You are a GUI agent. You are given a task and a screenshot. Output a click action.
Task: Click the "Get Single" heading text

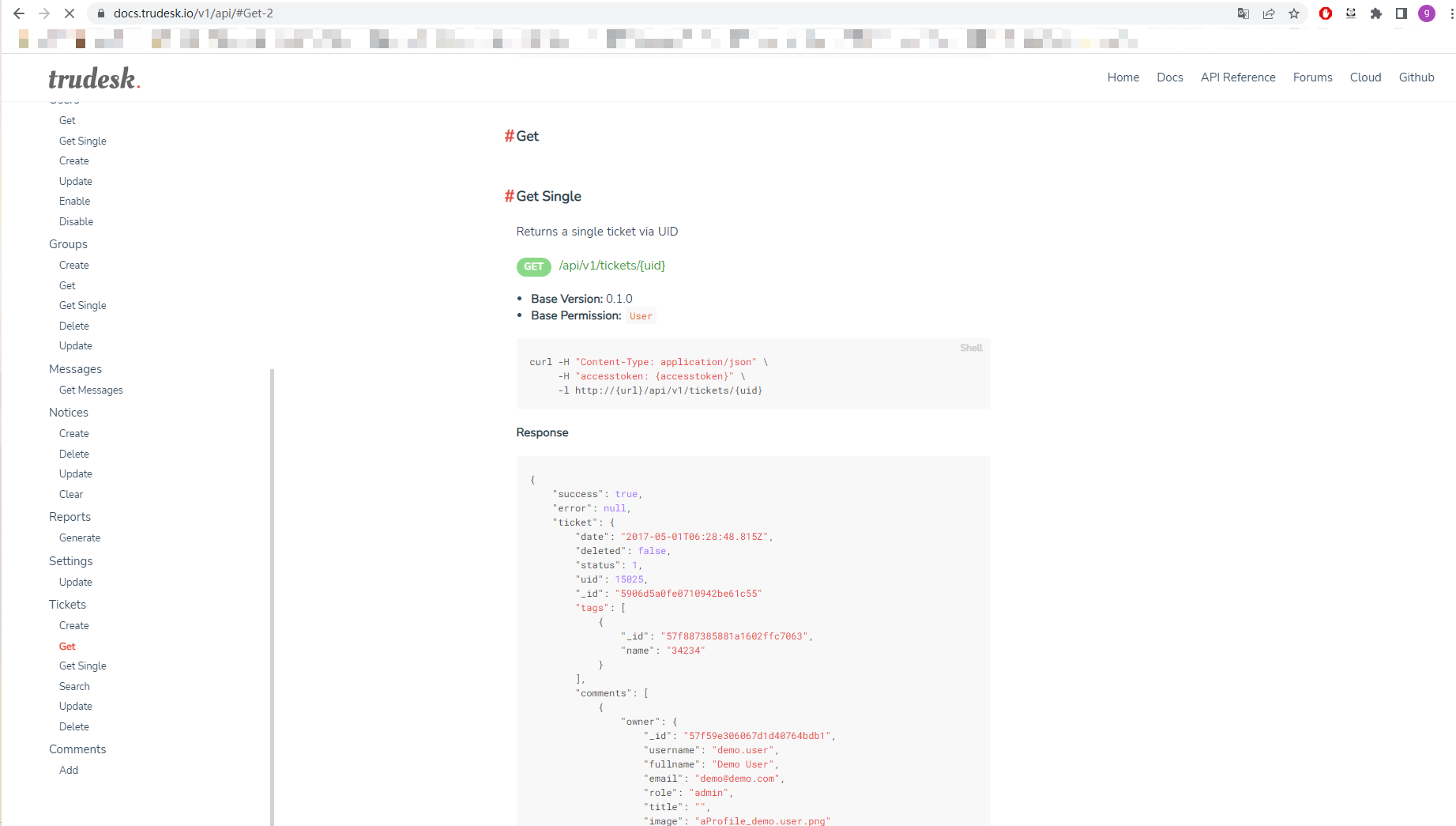(549, 196)
